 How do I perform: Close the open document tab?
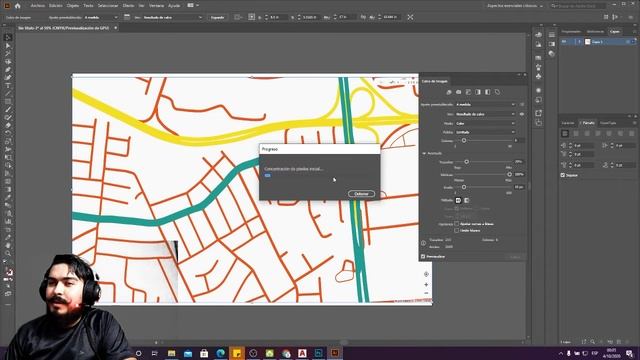pos(116,28)
